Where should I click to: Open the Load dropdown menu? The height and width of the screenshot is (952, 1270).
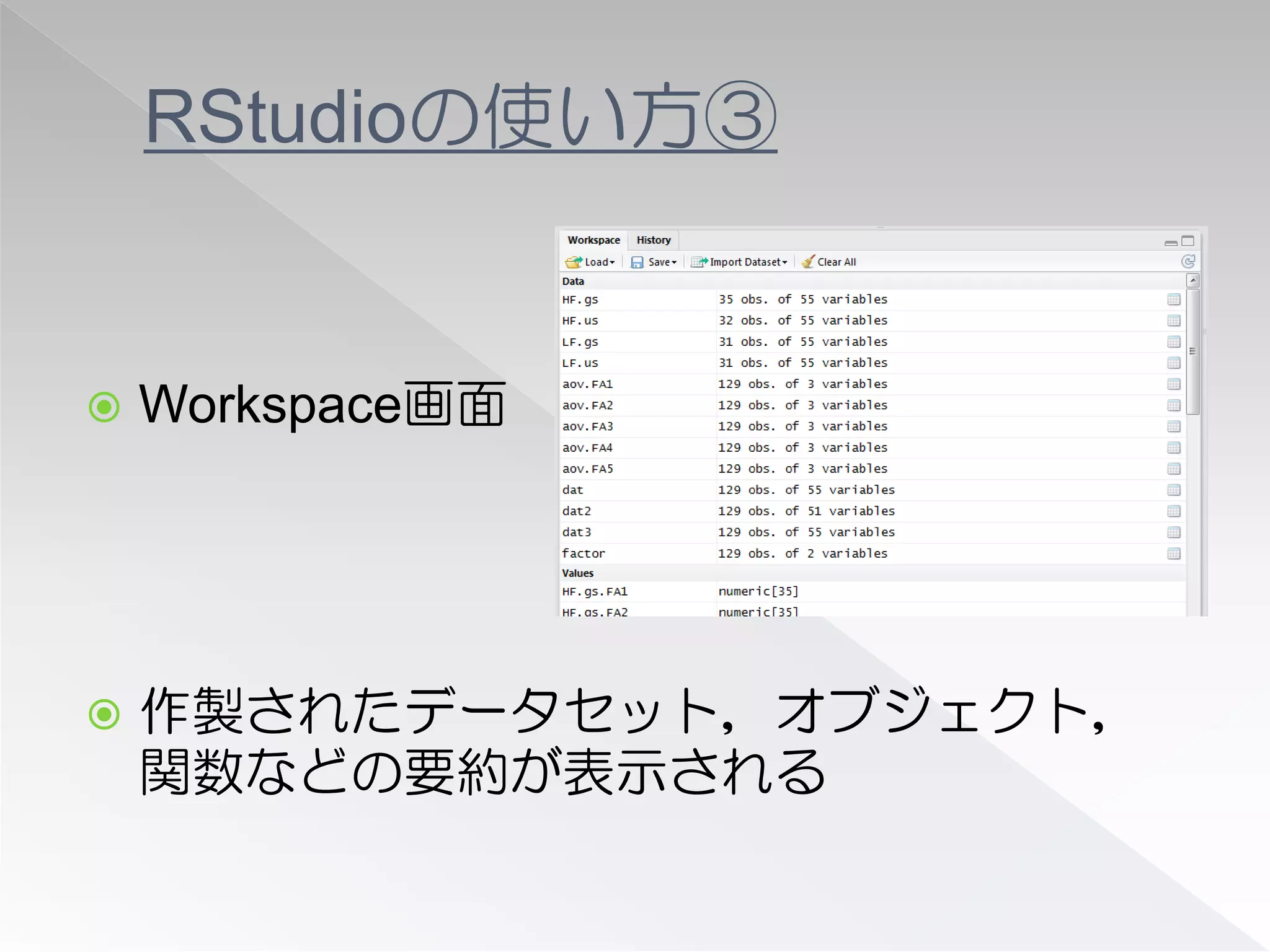[590, 262]
